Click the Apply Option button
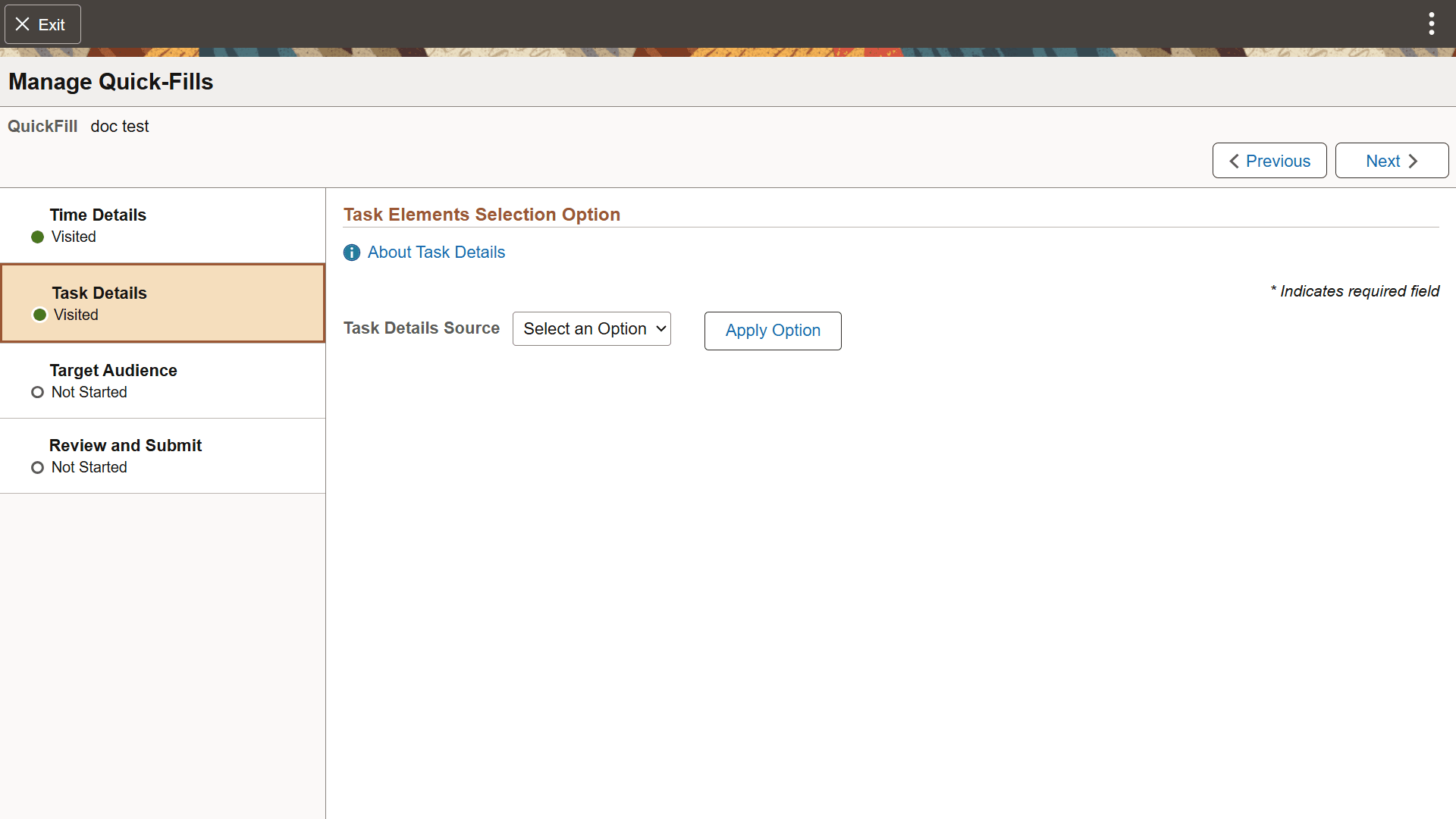The height and width of the screenshot is (819, 1456). click(x=772, y=331)
